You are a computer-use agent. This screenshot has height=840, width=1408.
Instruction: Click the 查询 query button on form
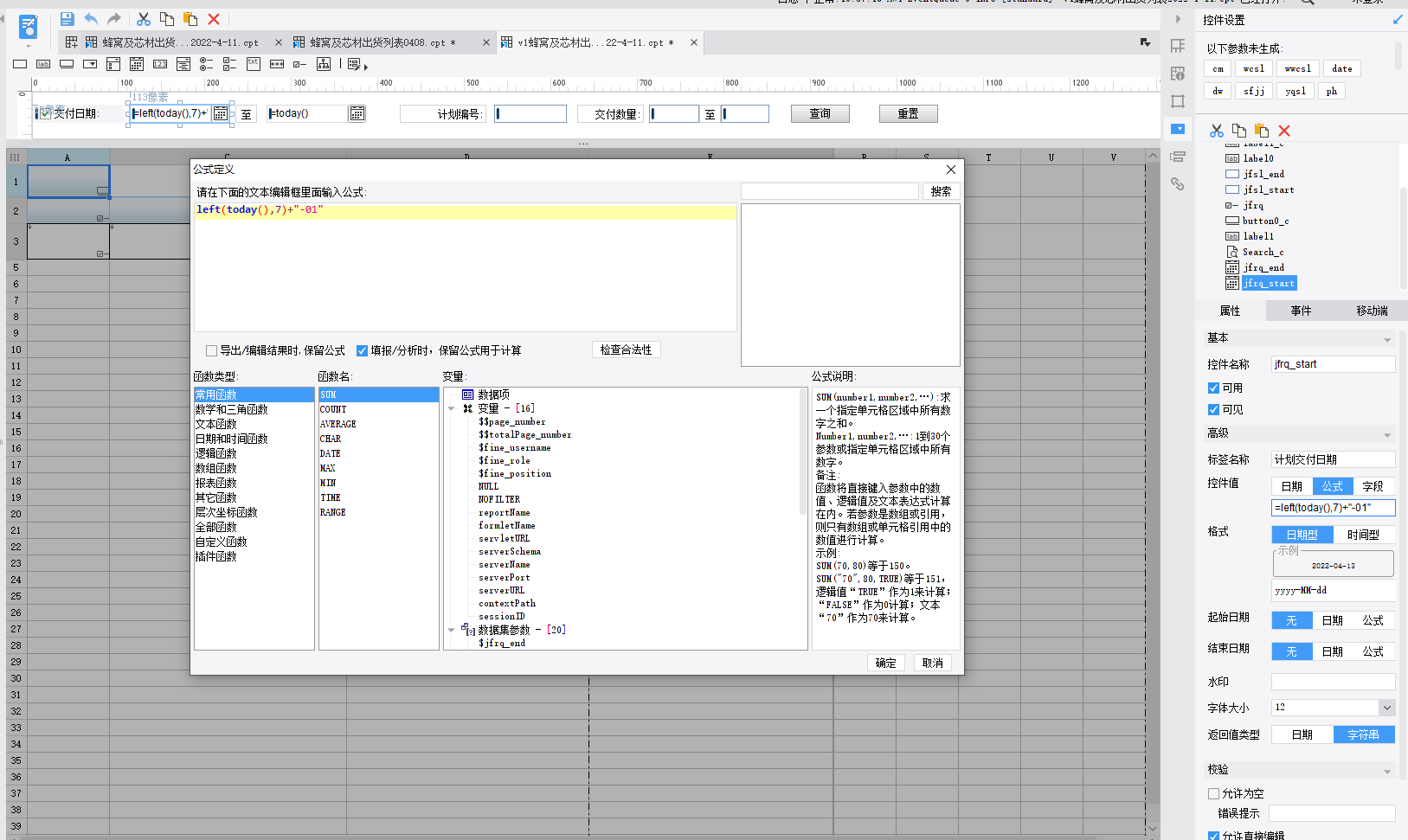click(x=820, y=113)
